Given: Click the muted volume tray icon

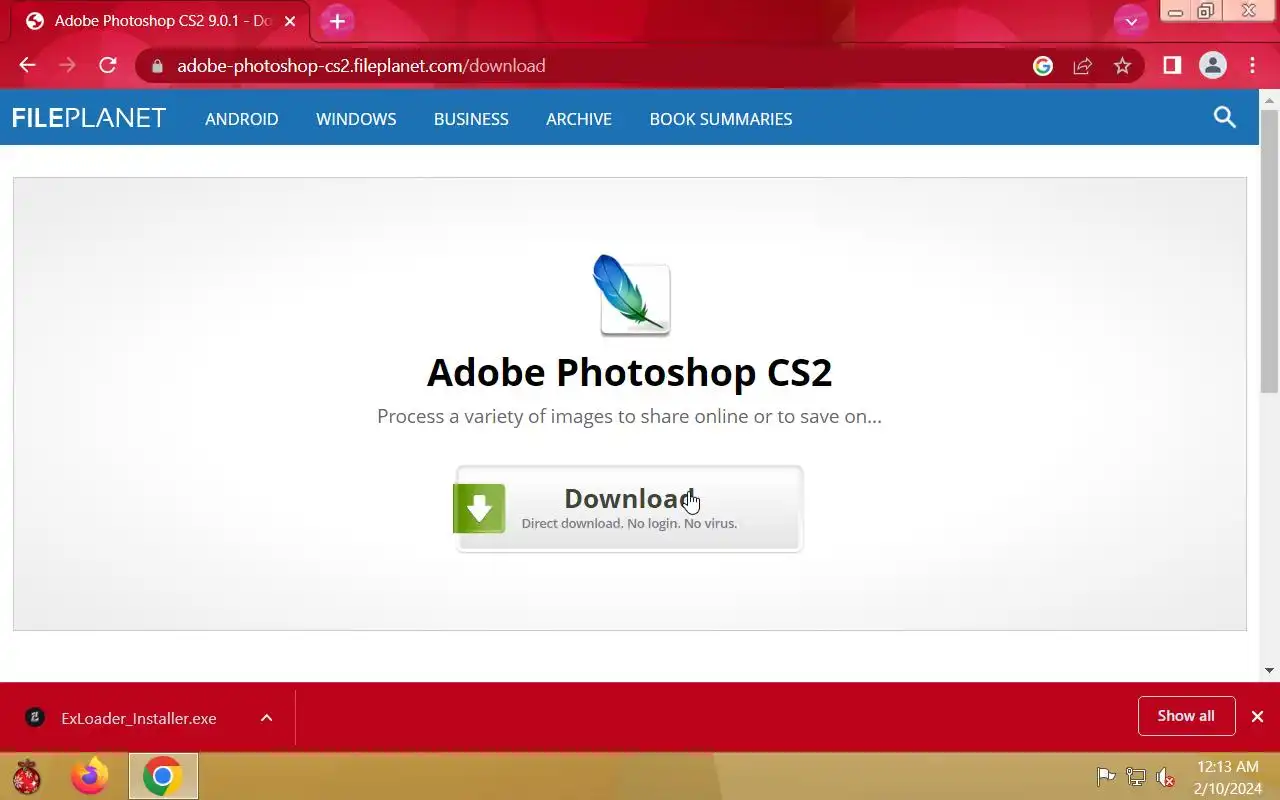Looking at the screenshot, I should coord(1165,777).
